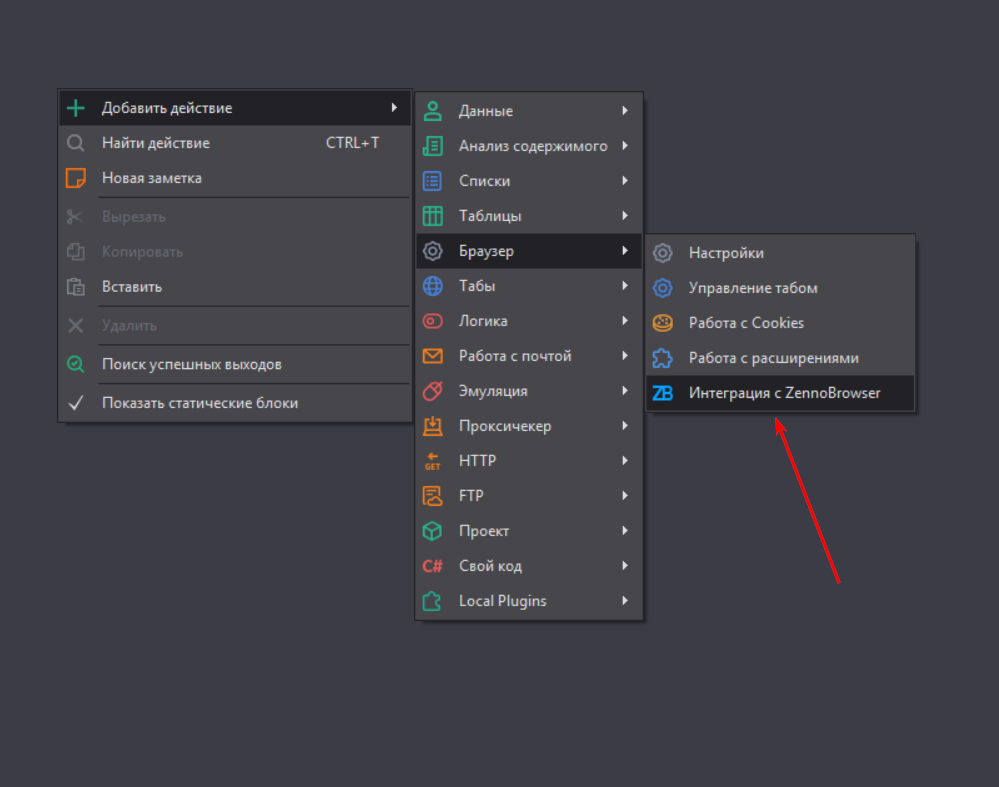Click the mouse icon next to Эмуляция
This screenshot has height=787, width=999.
432,391
